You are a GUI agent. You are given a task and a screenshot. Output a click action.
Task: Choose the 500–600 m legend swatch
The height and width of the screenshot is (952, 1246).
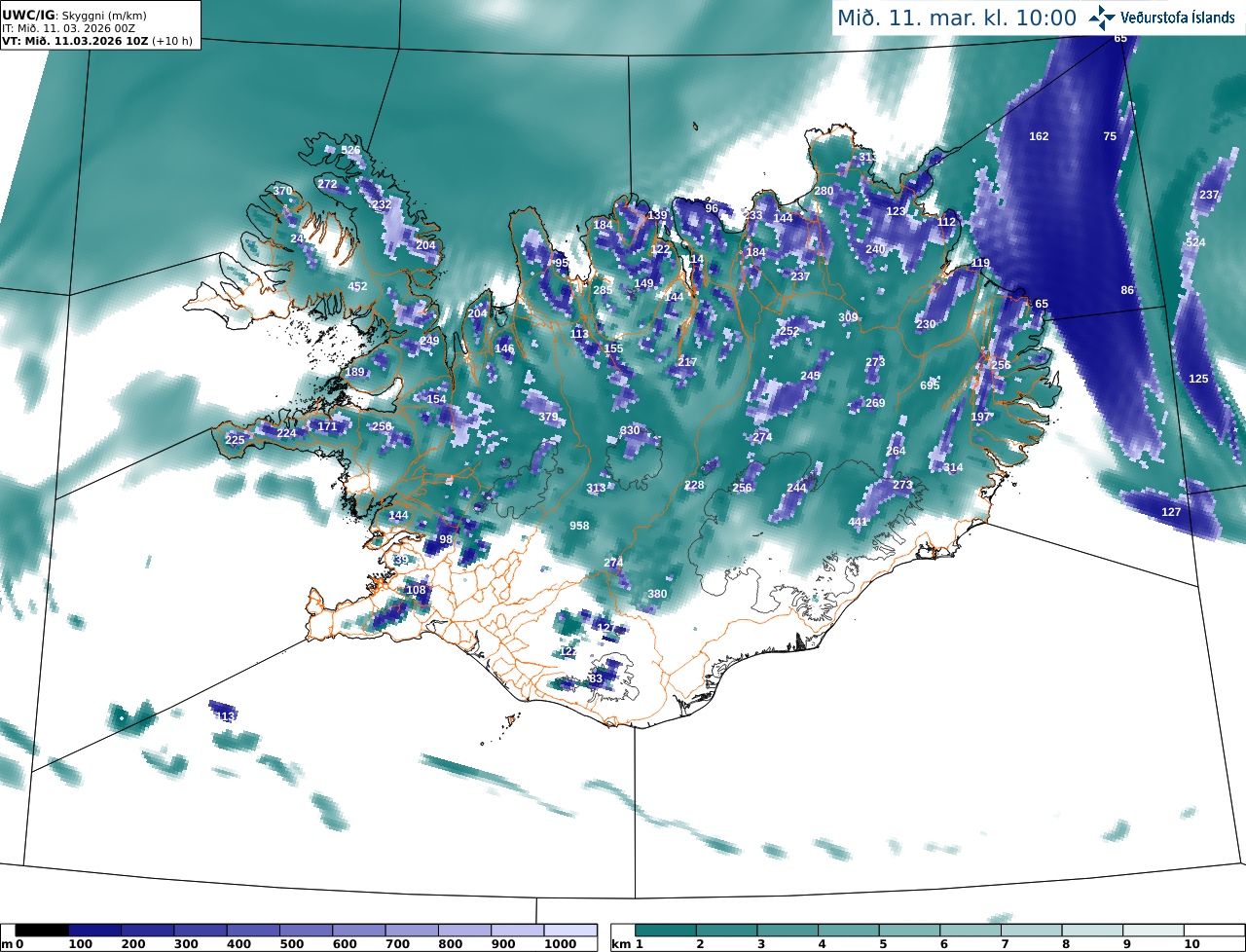tap(306, 931)
